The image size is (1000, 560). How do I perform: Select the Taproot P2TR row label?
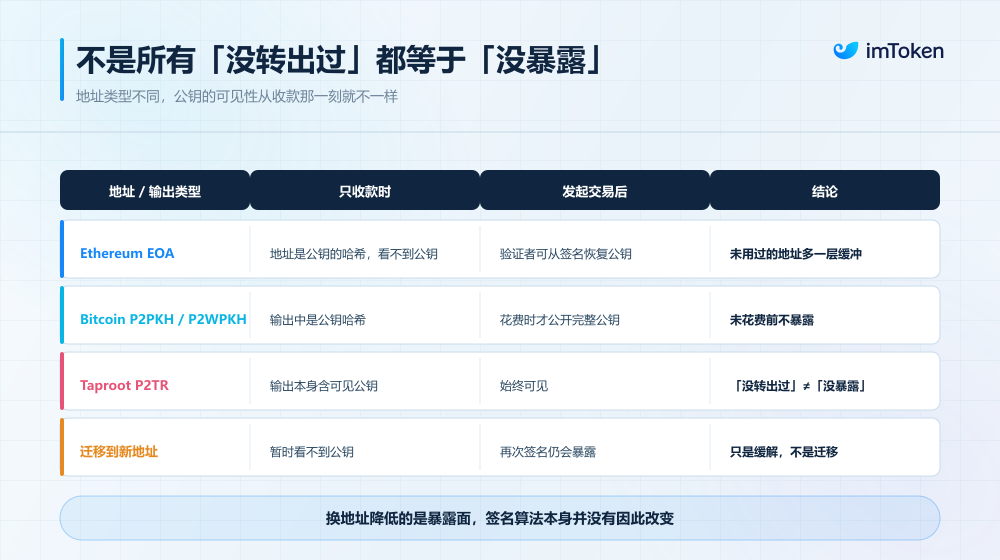(124, 385)
